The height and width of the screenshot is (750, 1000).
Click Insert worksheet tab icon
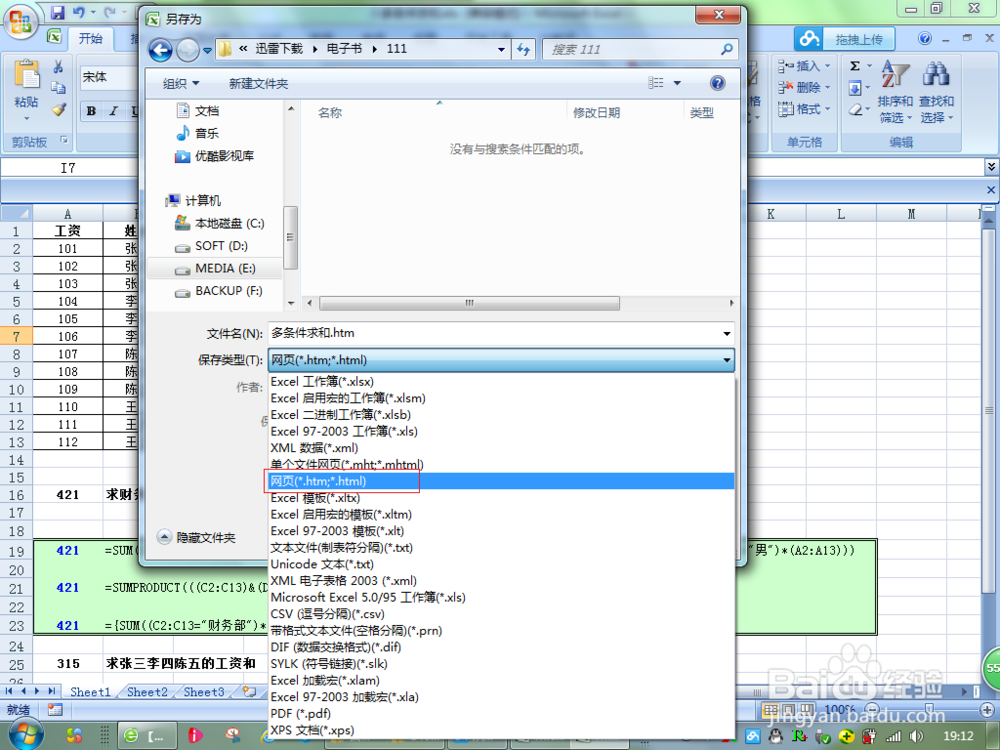249,691
